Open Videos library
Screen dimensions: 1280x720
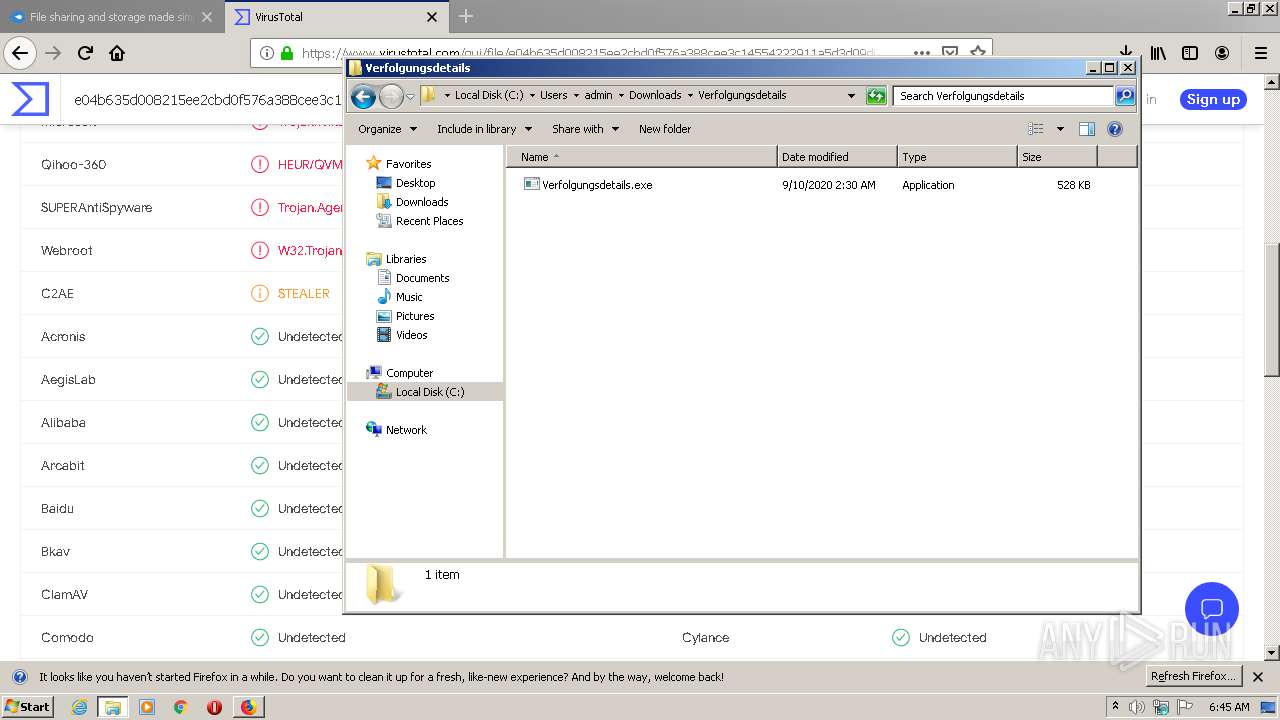click(x=411, y=335)
